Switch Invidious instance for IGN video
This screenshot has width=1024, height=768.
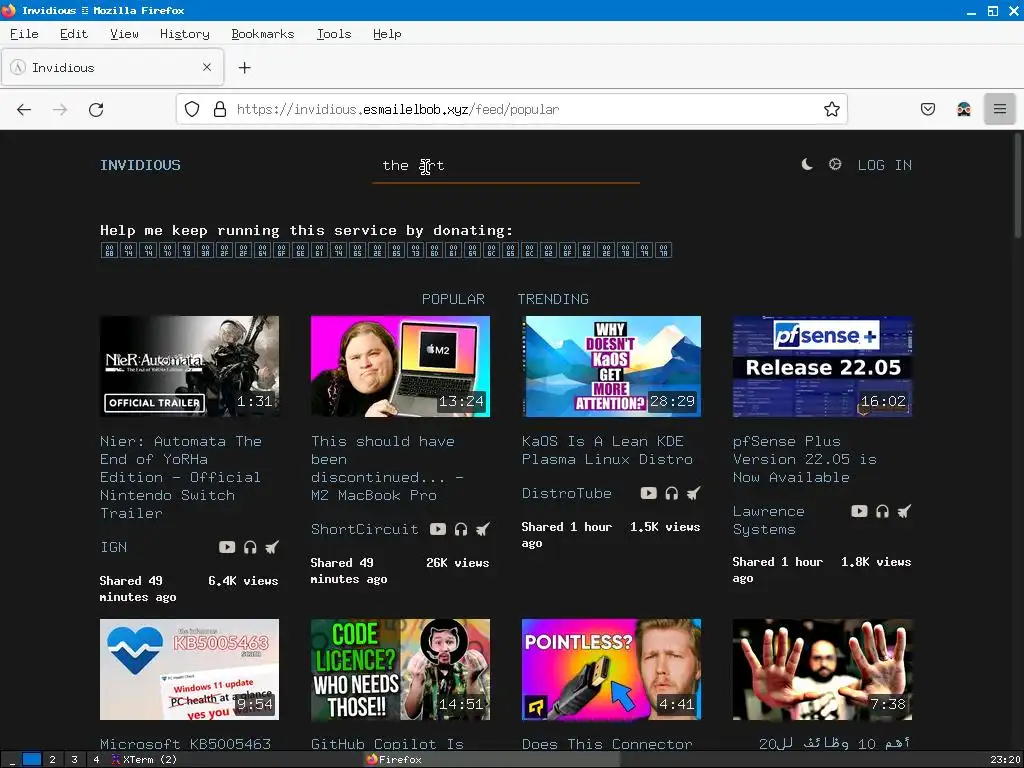pos(272,547)
